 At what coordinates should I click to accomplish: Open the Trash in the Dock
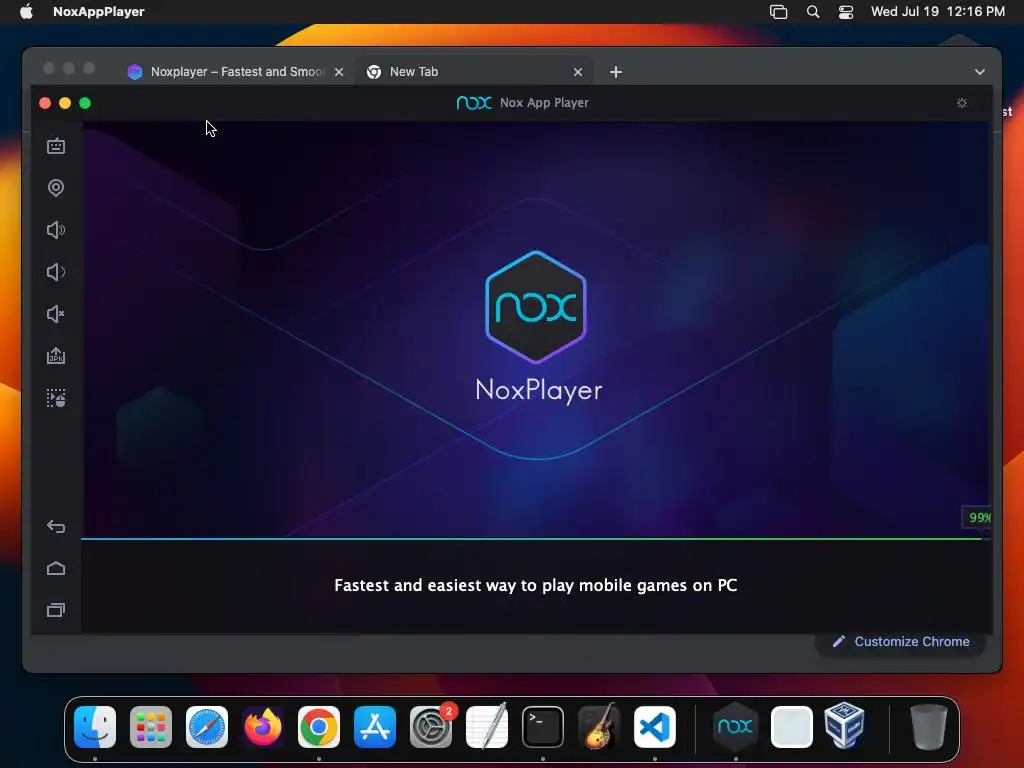pos(928,727)
